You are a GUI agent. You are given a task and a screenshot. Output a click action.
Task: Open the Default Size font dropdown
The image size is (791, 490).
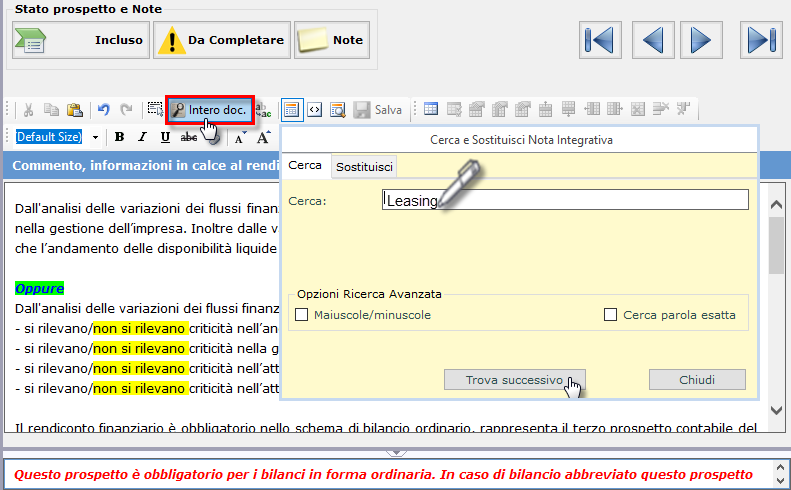point(95,137)
